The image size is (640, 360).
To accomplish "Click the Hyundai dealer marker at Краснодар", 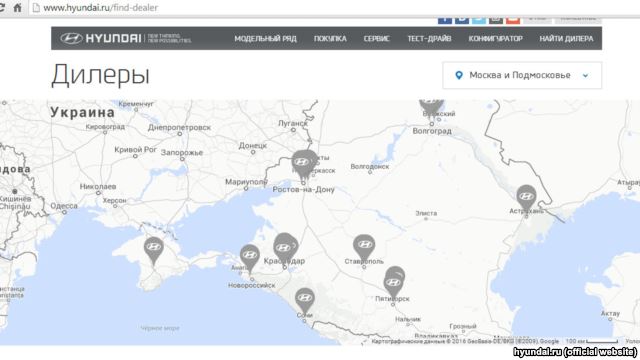I will pos(284,247).
